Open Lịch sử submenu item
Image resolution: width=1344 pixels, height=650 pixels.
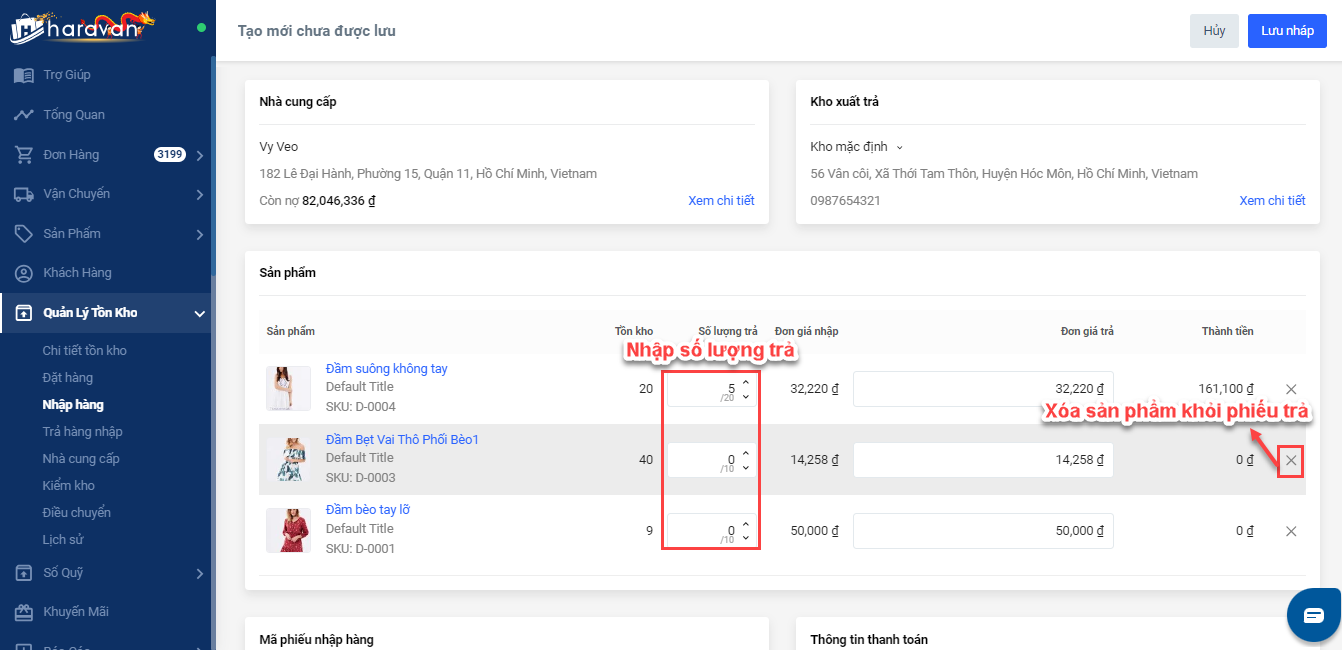pos(62,540)
